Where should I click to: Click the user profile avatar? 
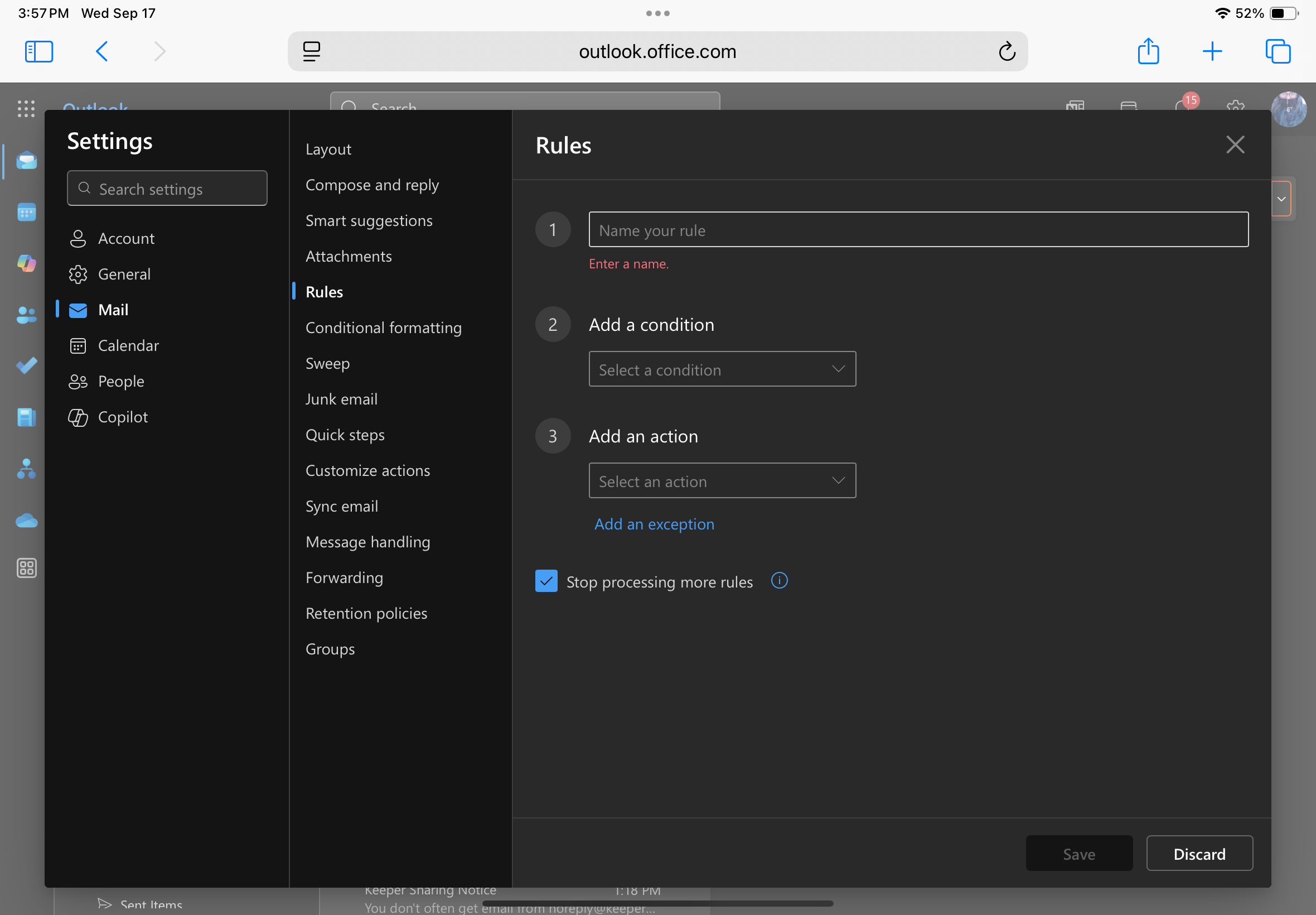point(1289,109)
